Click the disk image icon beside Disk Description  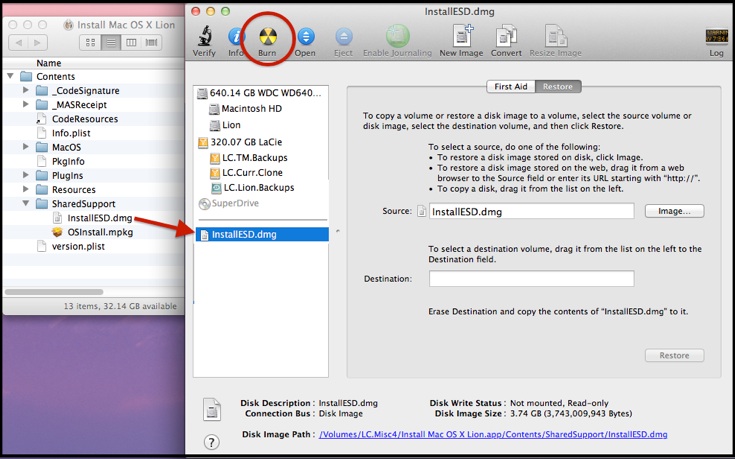(212, 409)
